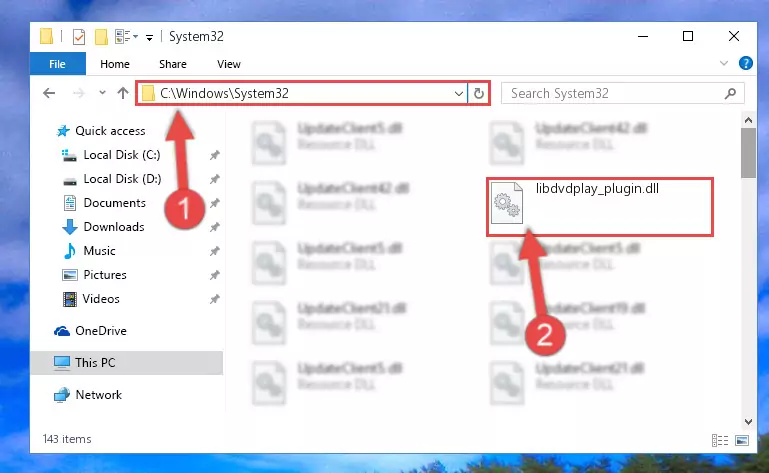Open the File menu
The width and height of the screenshot is (769, 473).
57,64
